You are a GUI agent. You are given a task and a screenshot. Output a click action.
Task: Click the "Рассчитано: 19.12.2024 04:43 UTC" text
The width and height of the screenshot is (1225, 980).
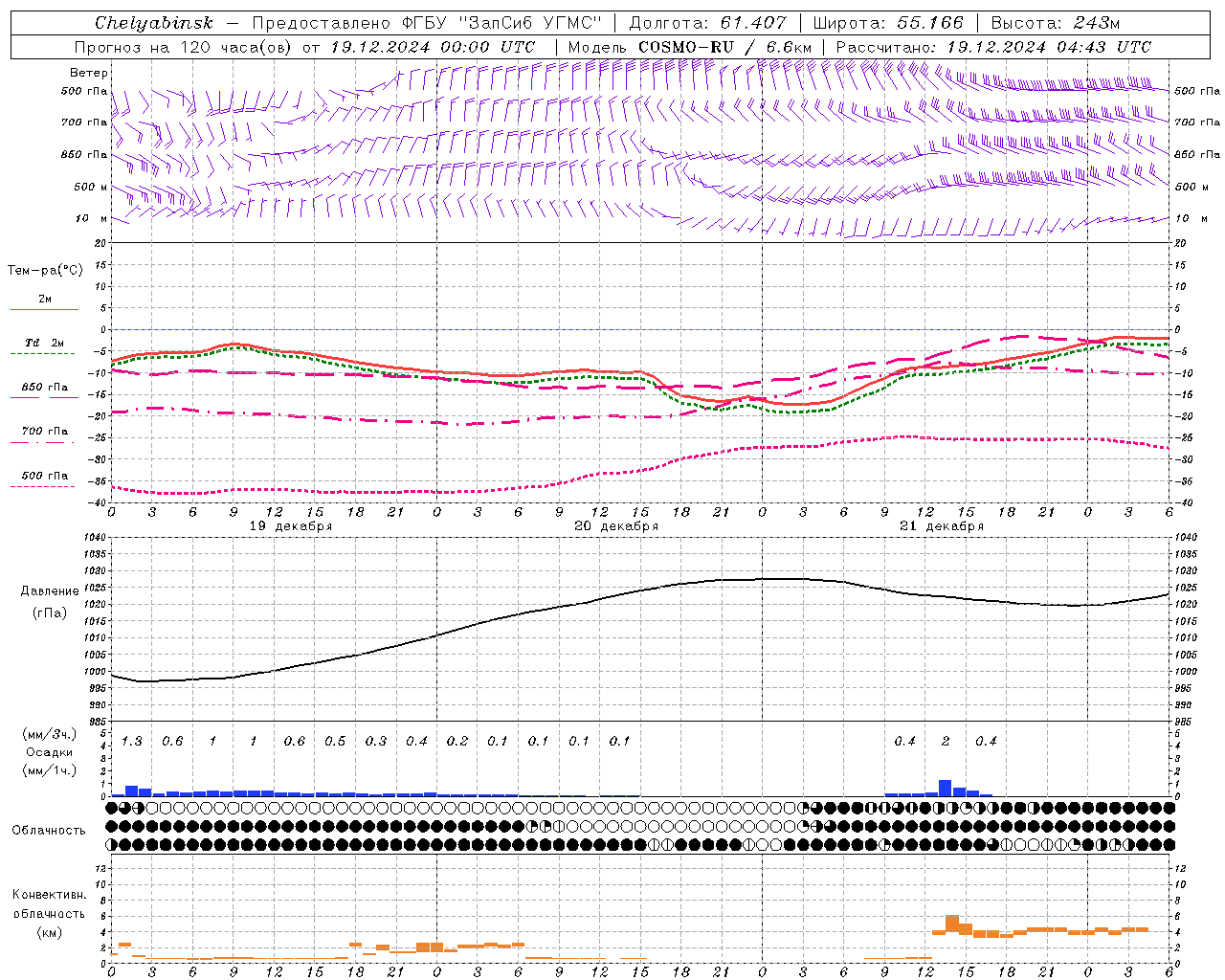[993, 47]
